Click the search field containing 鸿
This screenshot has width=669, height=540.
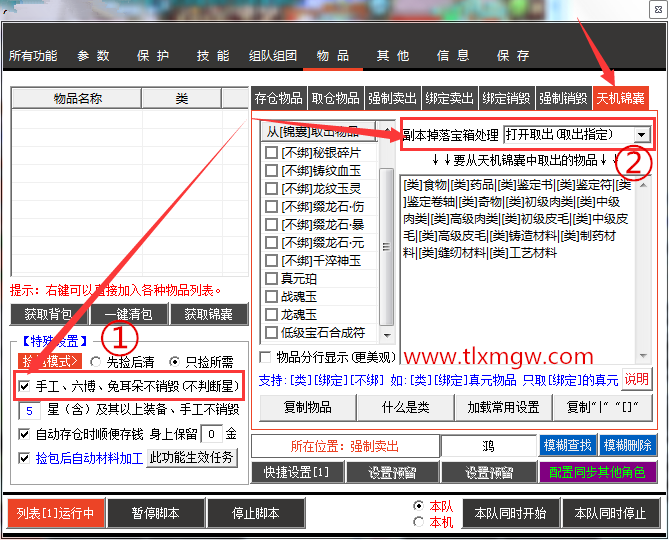[x=489, y=447]
